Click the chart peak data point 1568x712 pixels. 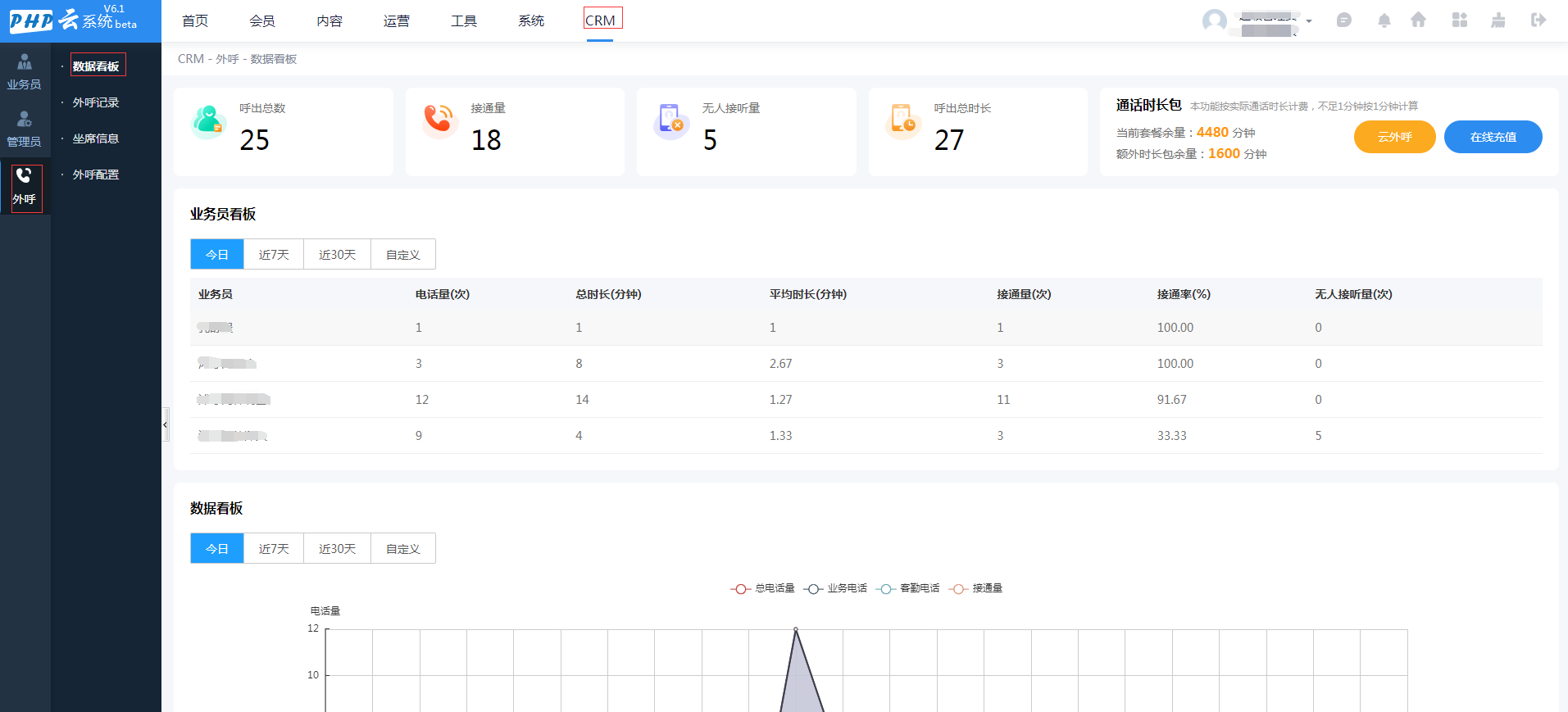pyautogui.click(x=795, y=629)
